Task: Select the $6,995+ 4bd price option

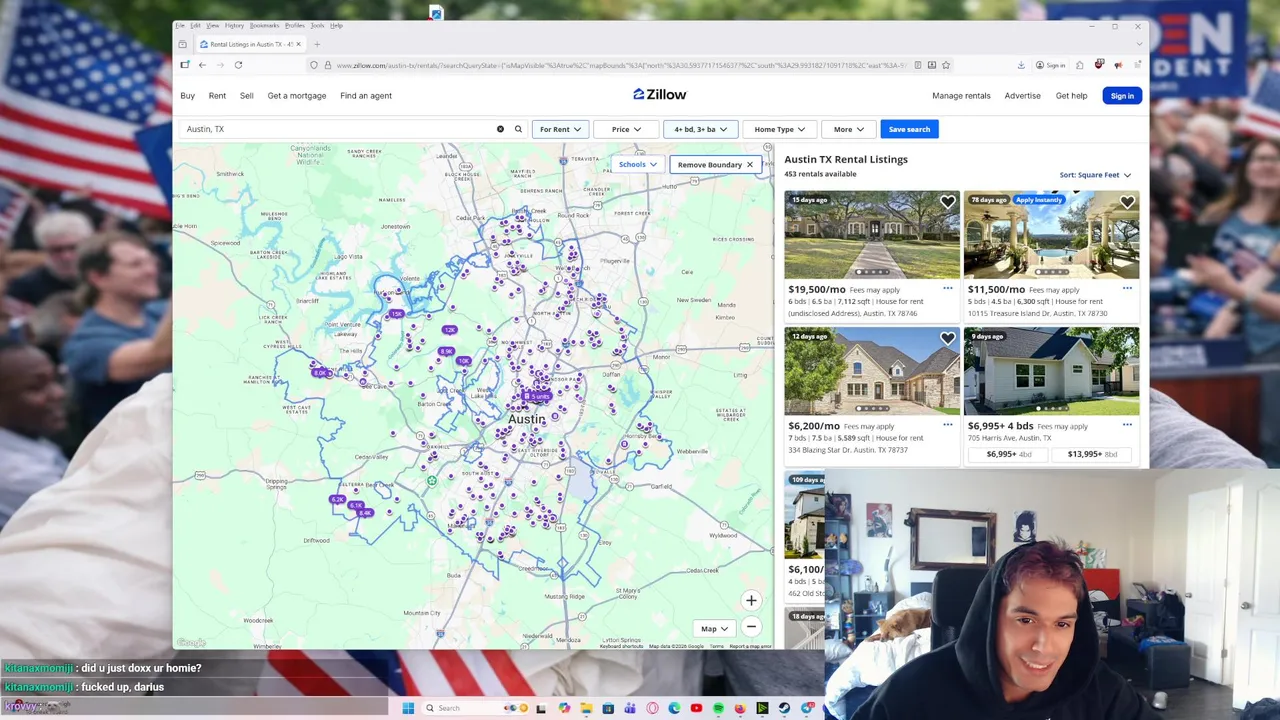Action: [x=1008, y=454]
